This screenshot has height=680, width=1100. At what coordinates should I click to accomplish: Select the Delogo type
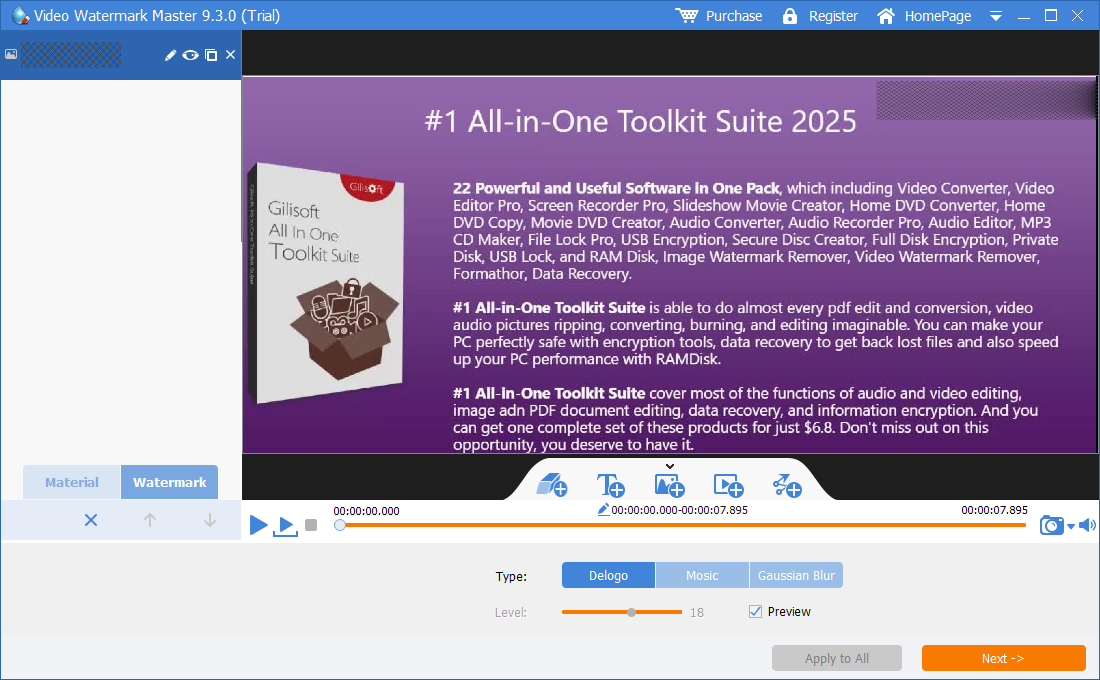tap(608, 575)
